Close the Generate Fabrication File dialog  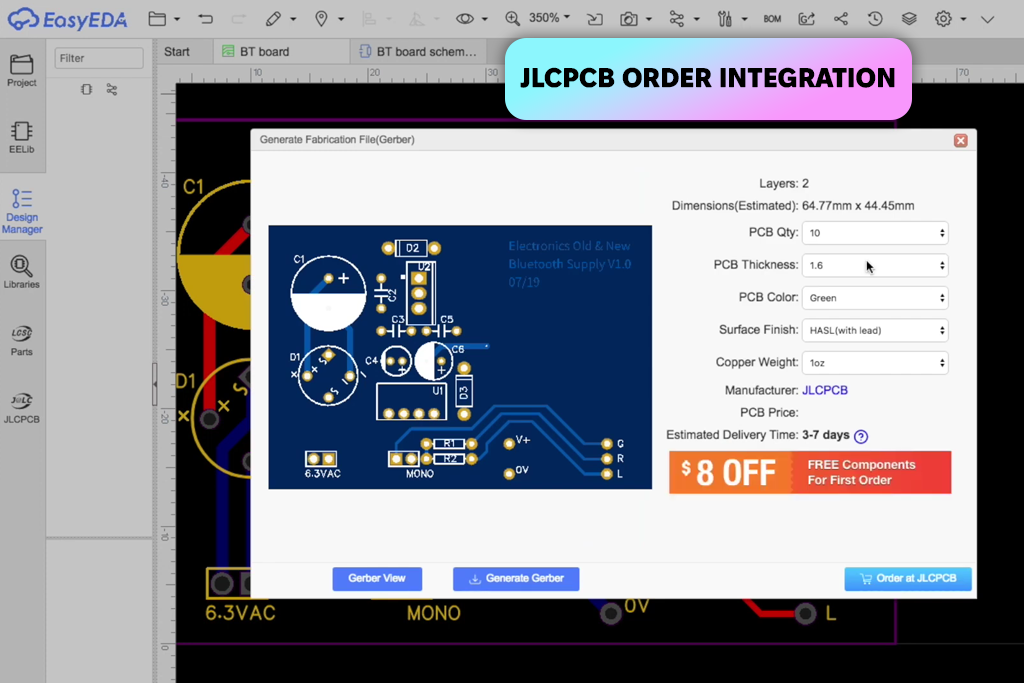pyautogui.click(x=960, y=140)
